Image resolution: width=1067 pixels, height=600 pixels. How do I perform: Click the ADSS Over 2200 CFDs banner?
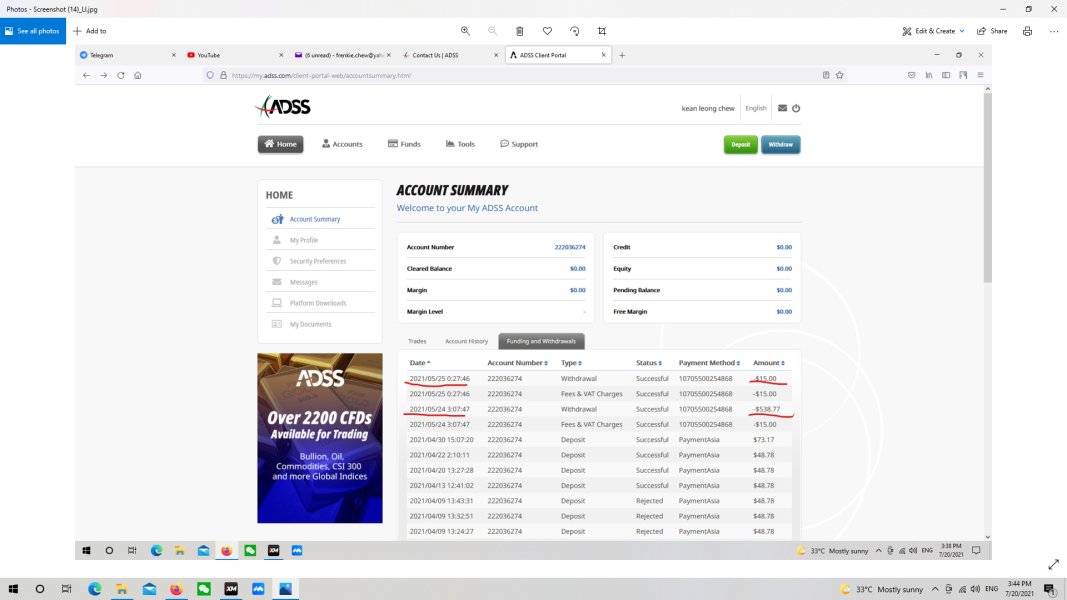click(320, 438)
